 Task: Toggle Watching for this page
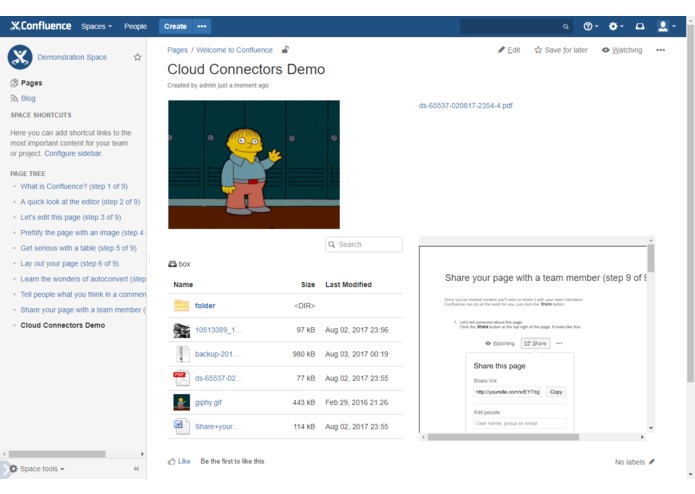coord(622,50)
